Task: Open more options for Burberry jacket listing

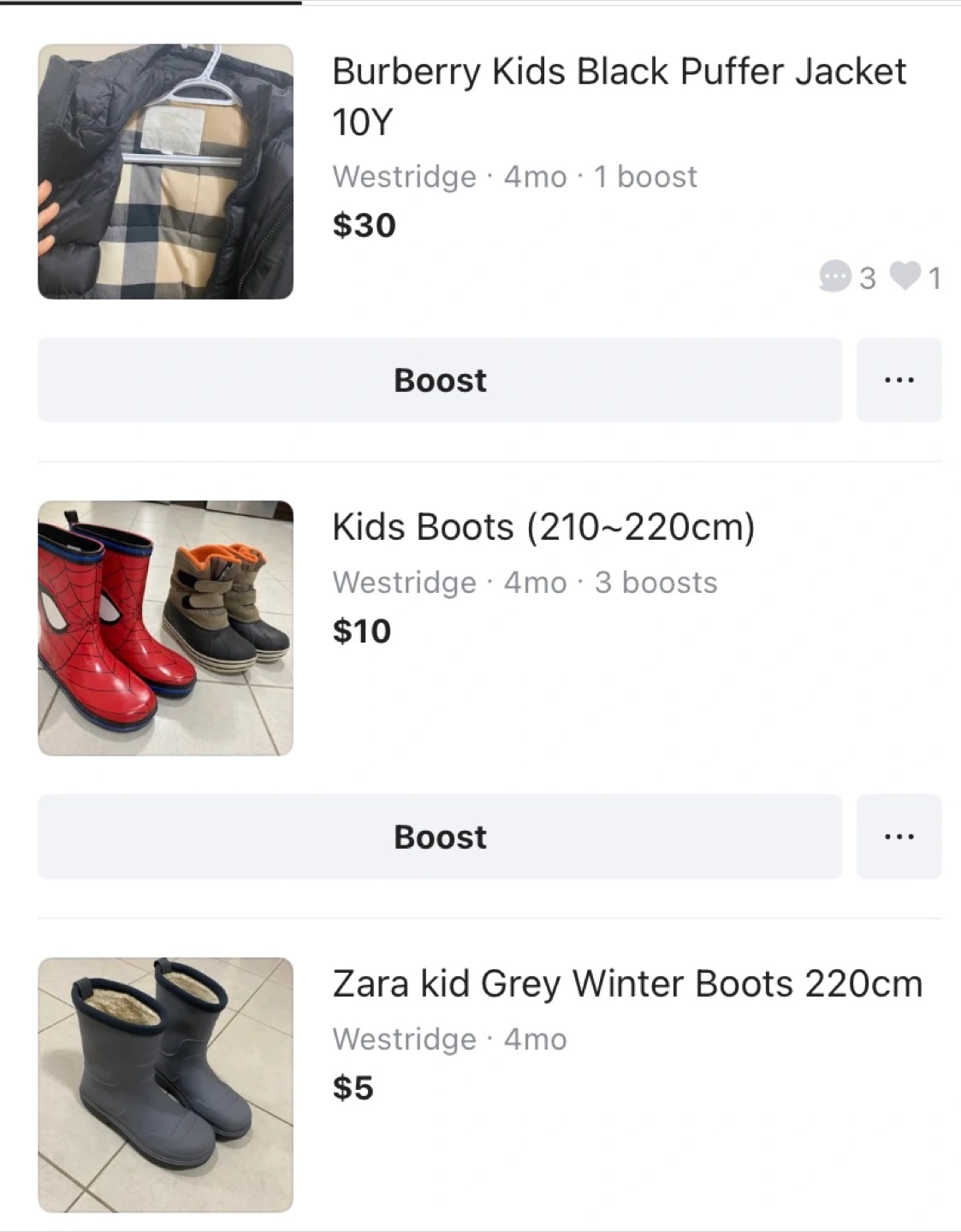Action: (x=899, y=380)
